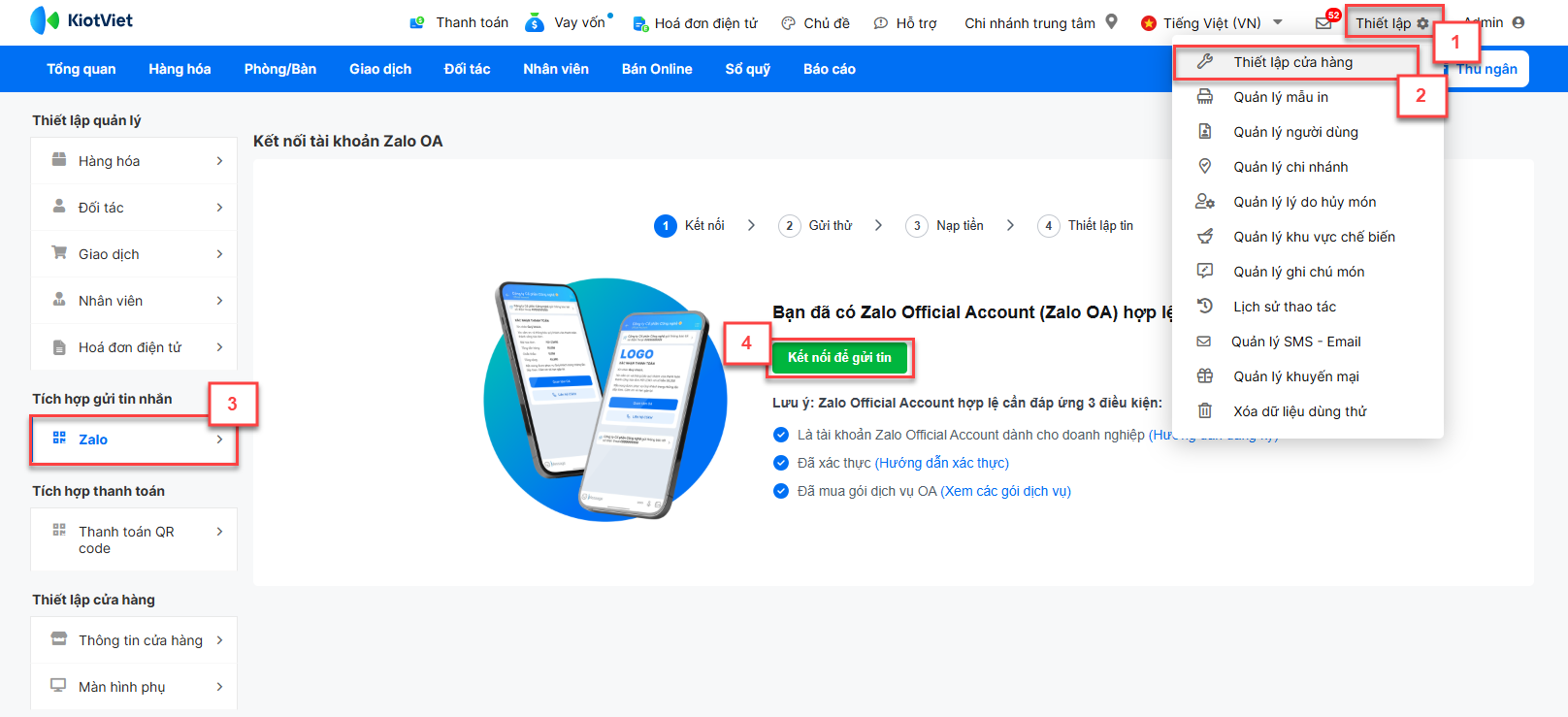The width and height of the screenshot is (1568, 717).
Task: Expand Giao dịch sidebar chevron
Action: click(220, 254)
